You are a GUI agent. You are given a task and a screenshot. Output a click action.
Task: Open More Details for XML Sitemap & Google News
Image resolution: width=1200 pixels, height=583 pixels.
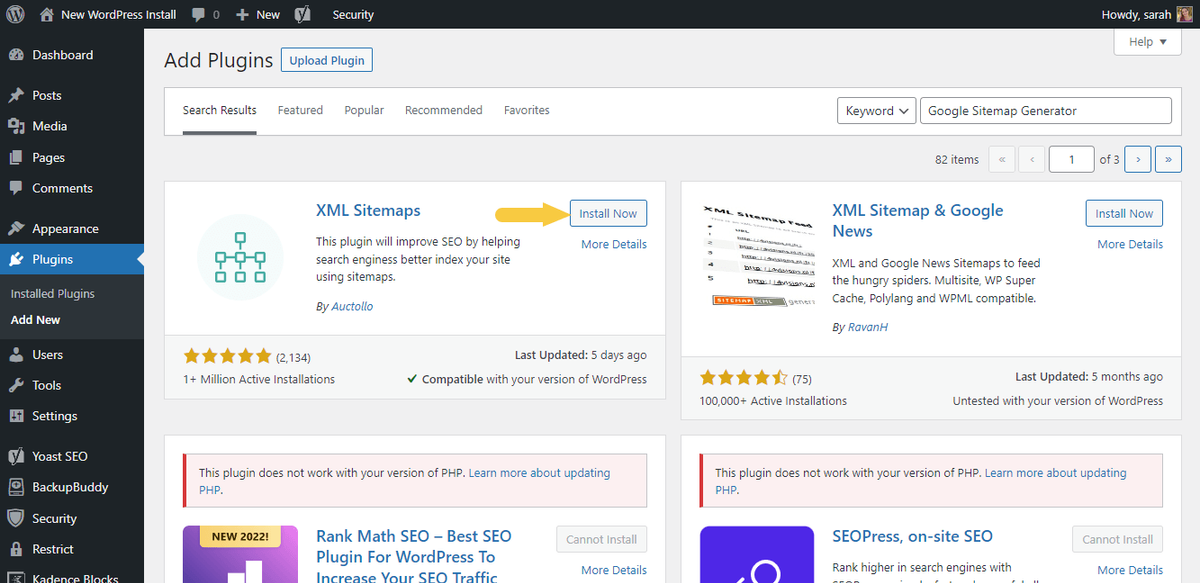click(1130, 244)
